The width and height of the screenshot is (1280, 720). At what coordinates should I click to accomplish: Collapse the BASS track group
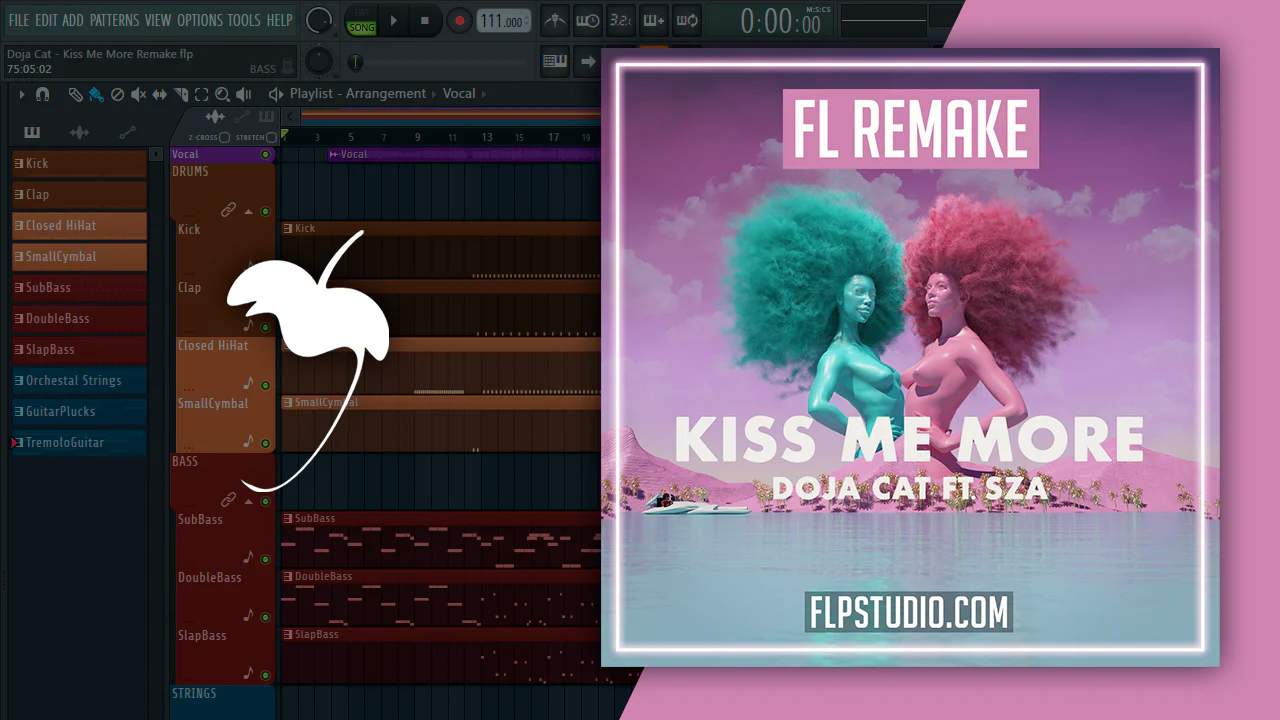point(248,501)
